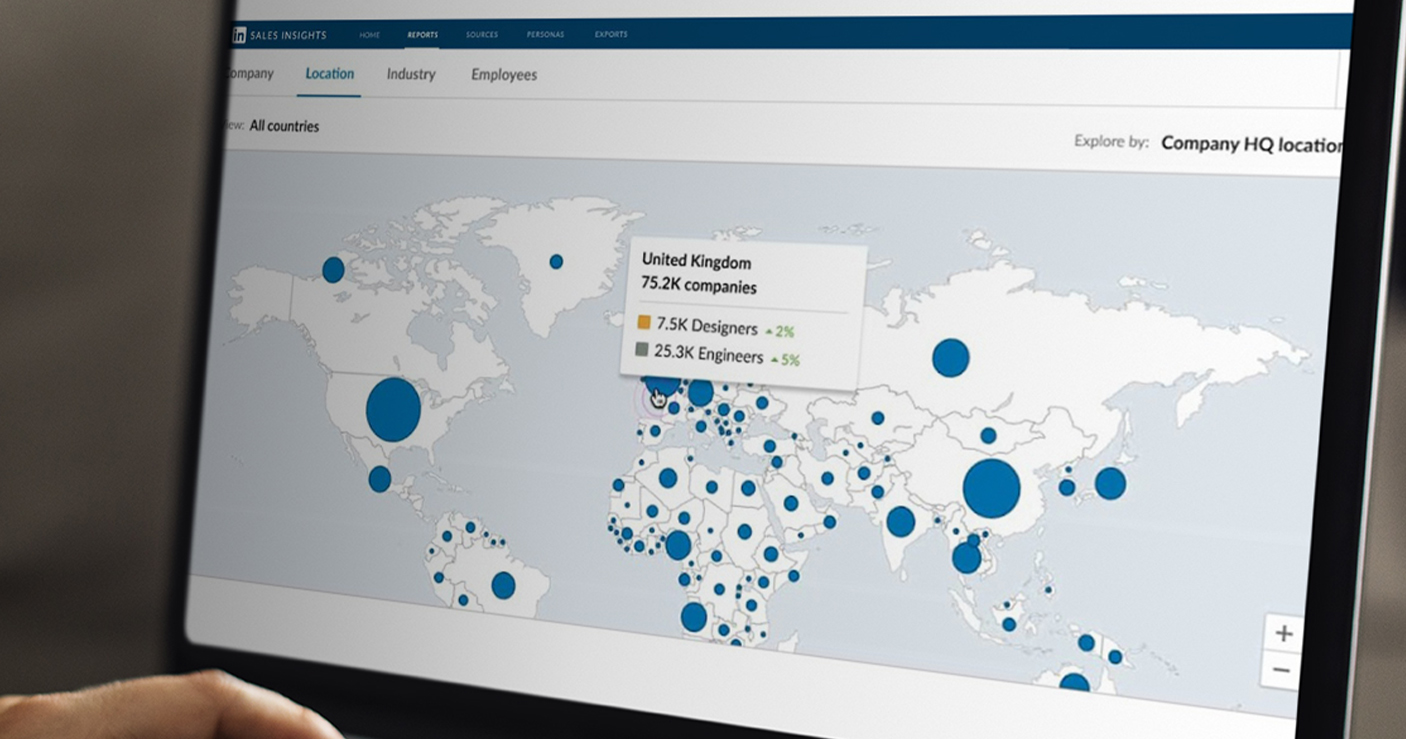
Task: Open the All countries view dropdown
Action: (284, 126)
